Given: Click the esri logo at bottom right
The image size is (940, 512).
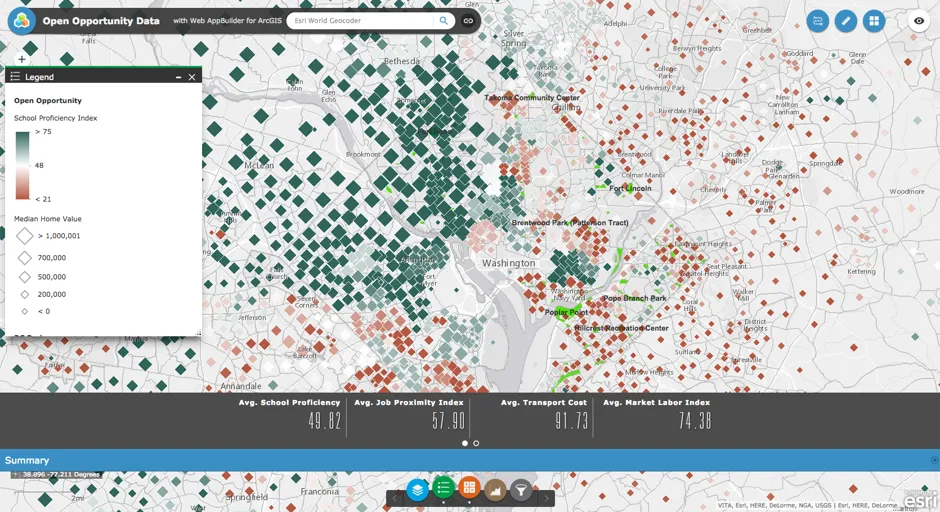Looking at the screenshot, I should [920, 499].
